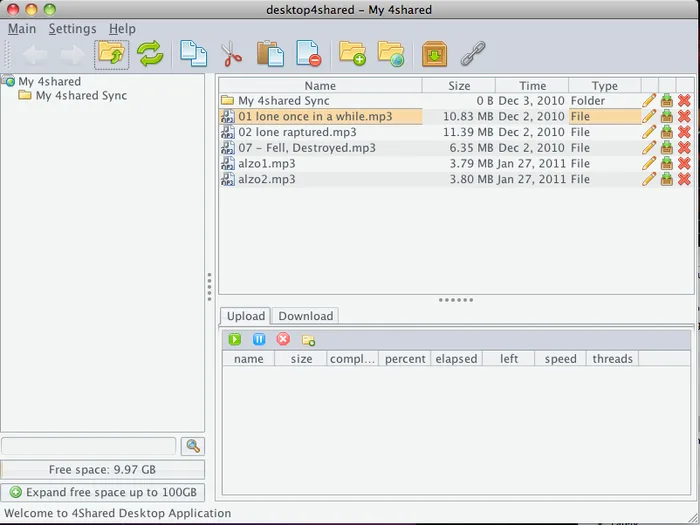Click the magnifier search button
Image resolution: width=700 pixels, height=525 pixels.
pos(193,446)
